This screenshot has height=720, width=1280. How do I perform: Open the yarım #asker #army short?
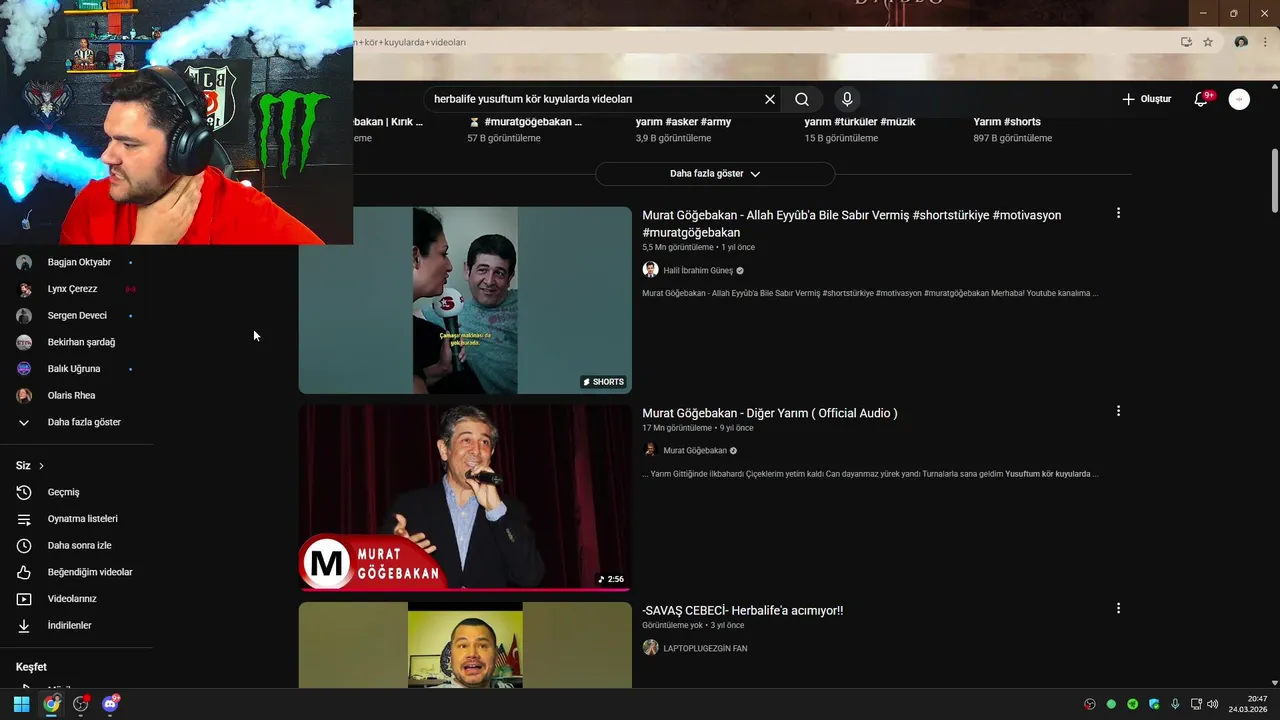tap(684, 122)
